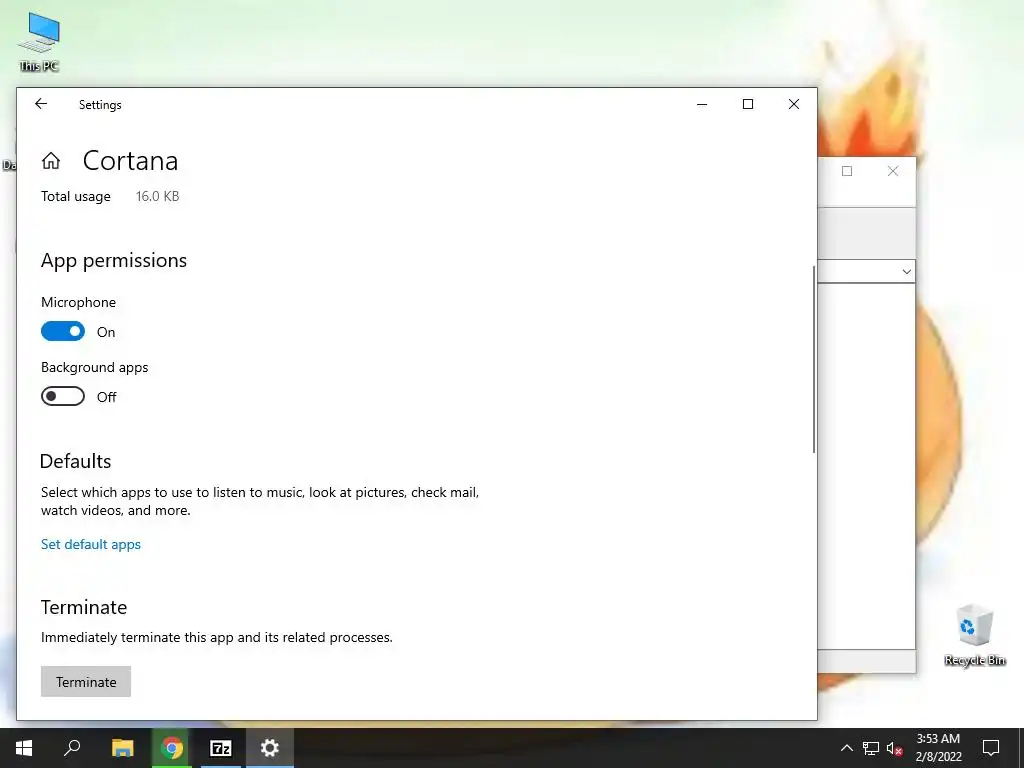Click the Terminate section heading
This screenshot has height=768, width=1024.
click(x=84, y=607)
